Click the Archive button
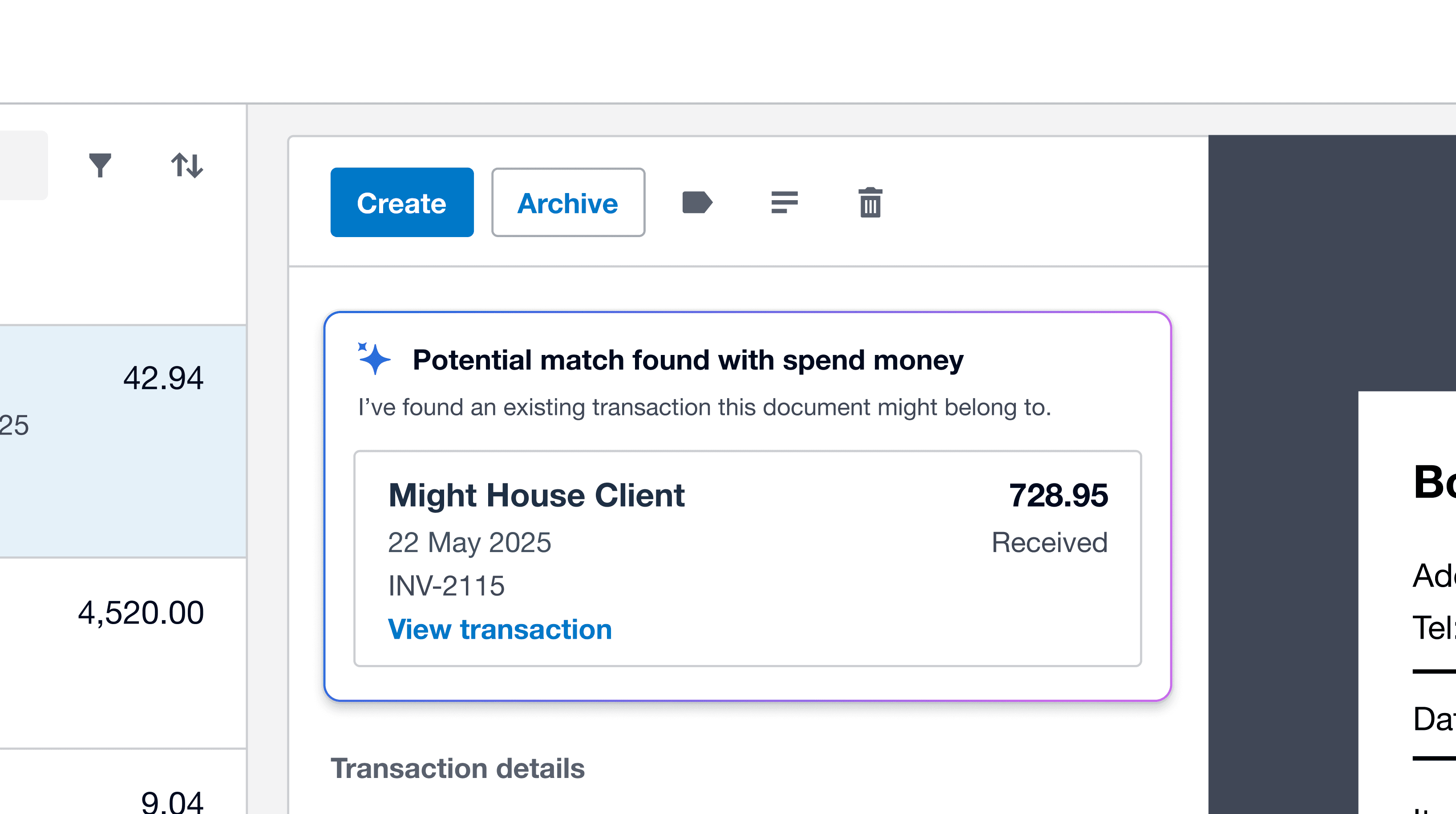This screenshot has width=1456, height=814. tap(568, 202)
